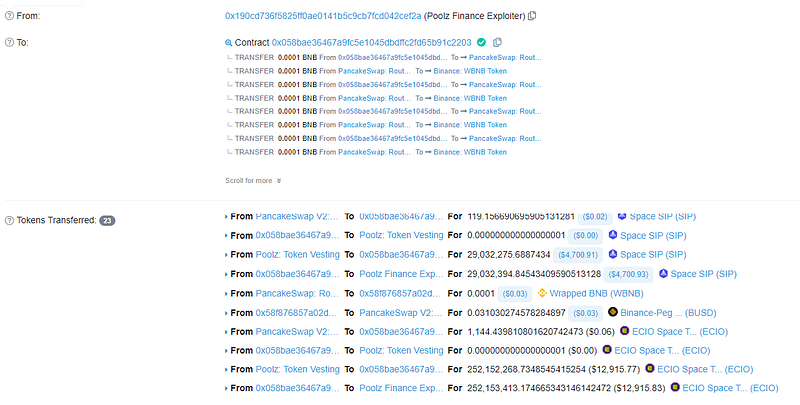Screen dimensions: 800x405
Task: Click the help icon next to From
Action: (x=9, y=16)
